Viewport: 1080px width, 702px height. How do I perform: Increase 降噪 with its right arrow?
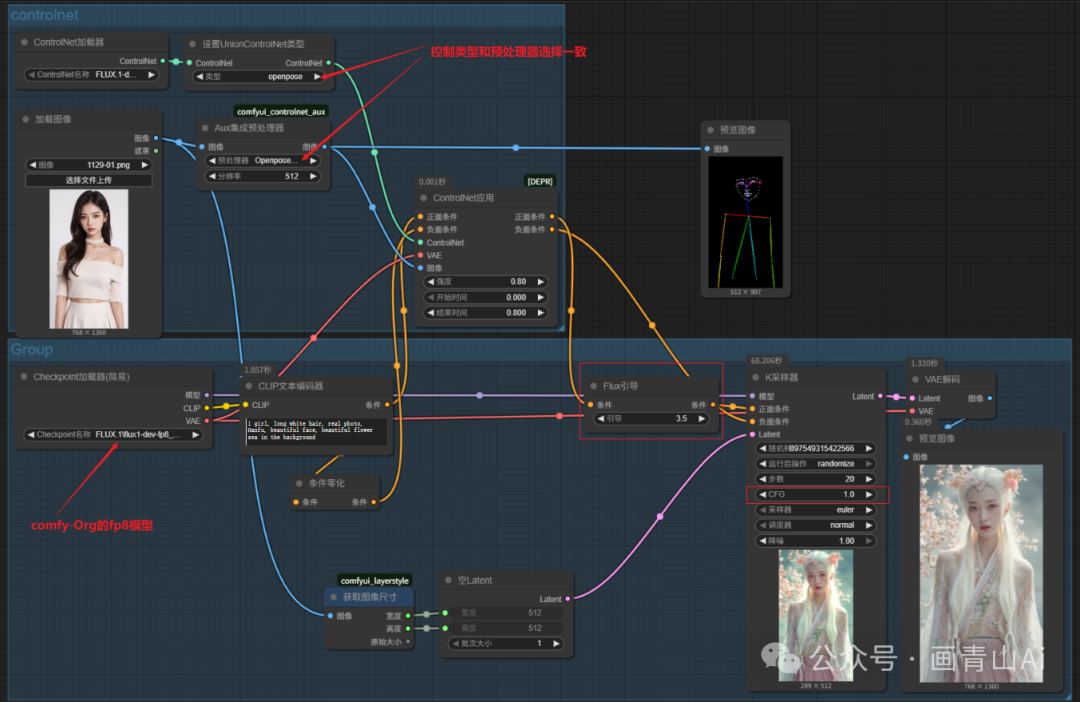869,541
